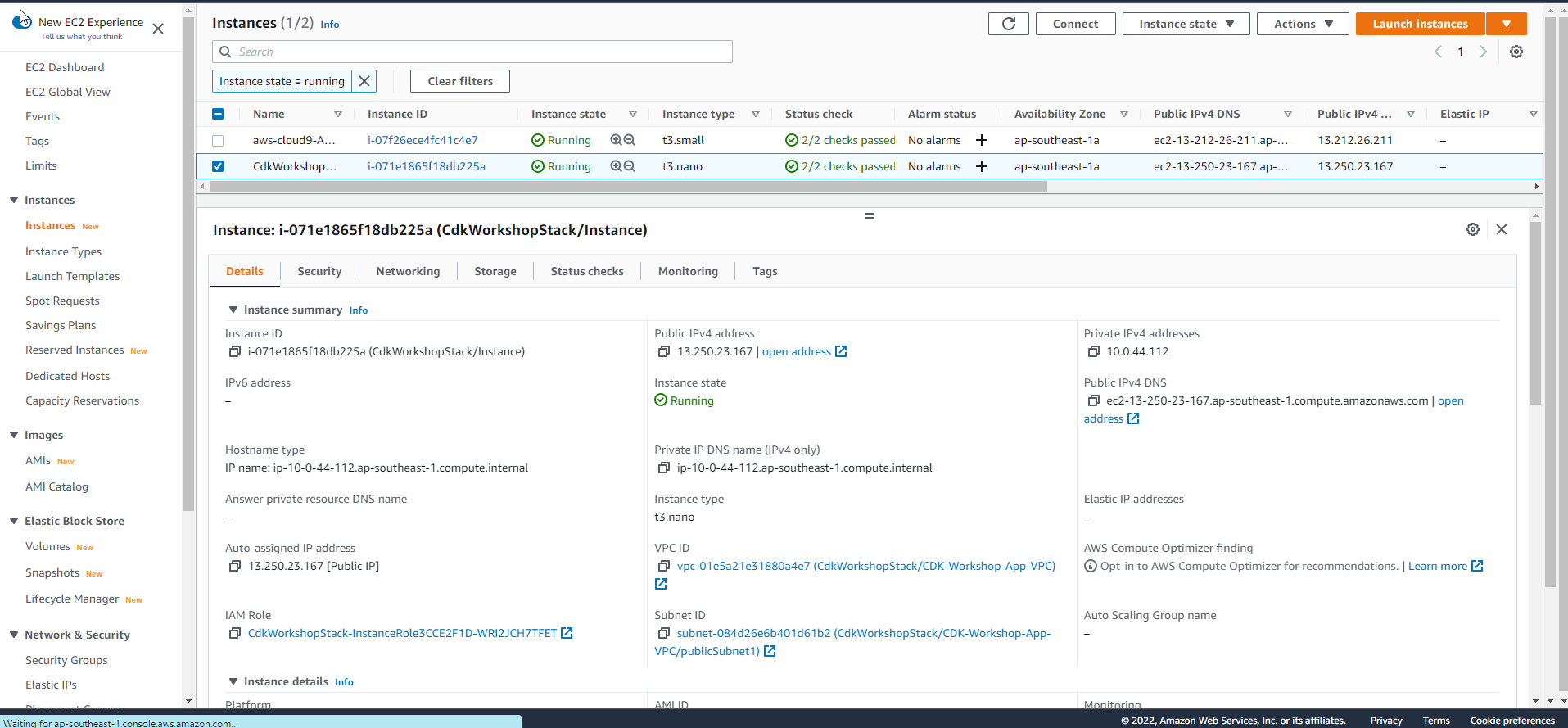
Task: Sort by the Name column arrow
Action: [x=338, y=114]
